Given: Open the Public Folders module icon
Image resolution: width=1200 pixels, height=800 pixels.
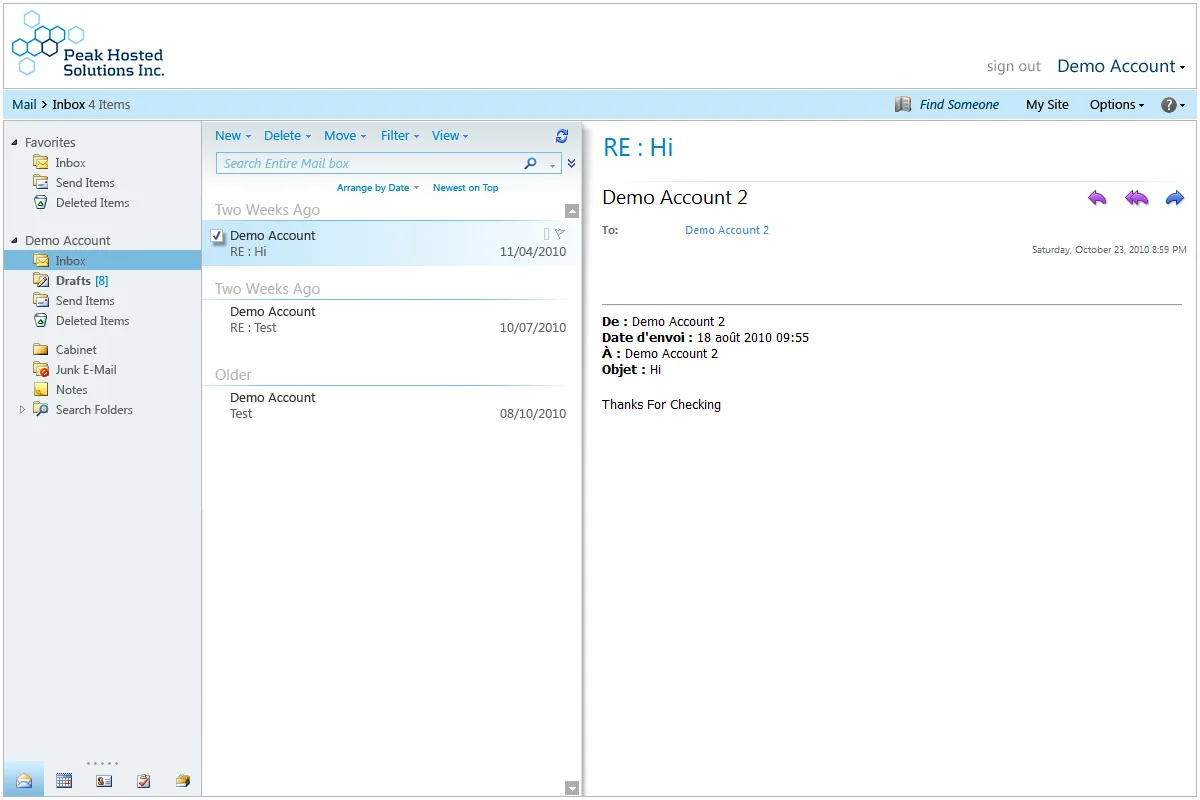Looking at the screenshot, I should pos(183,781).
